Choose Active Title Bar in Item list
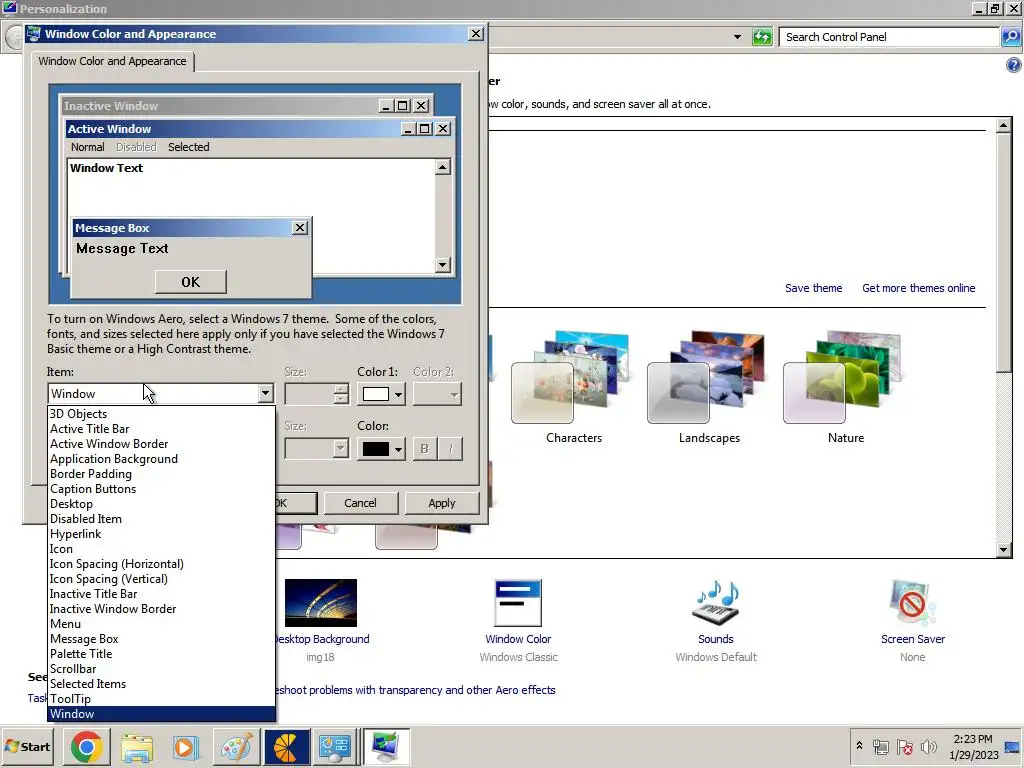Viewport: 1024px width, 768px height. 161,428
